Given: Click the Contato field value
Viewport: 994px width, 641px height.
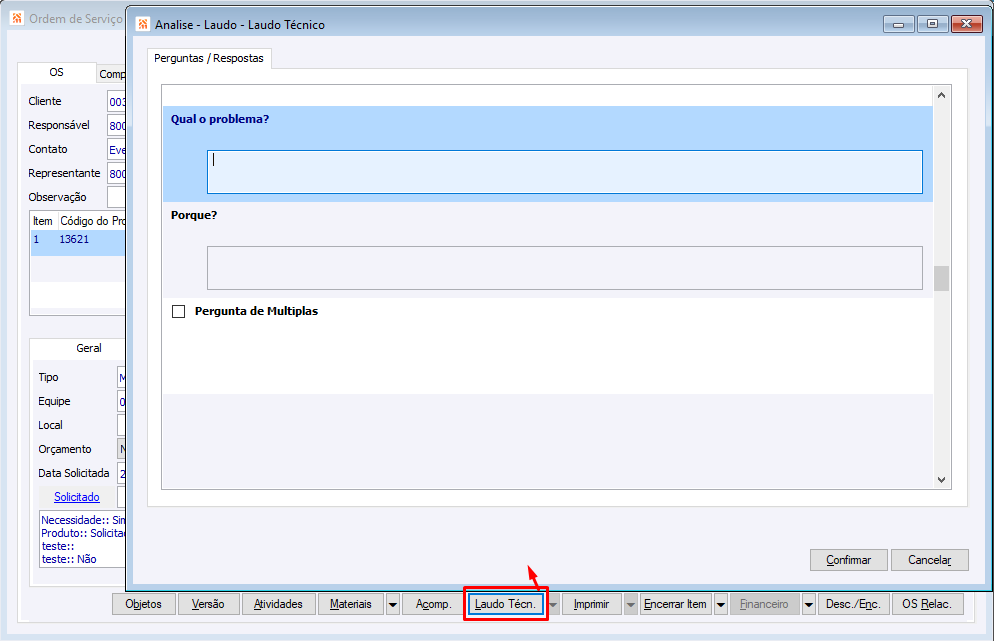Looking at the screenshot, I should (x=116, y=150).
